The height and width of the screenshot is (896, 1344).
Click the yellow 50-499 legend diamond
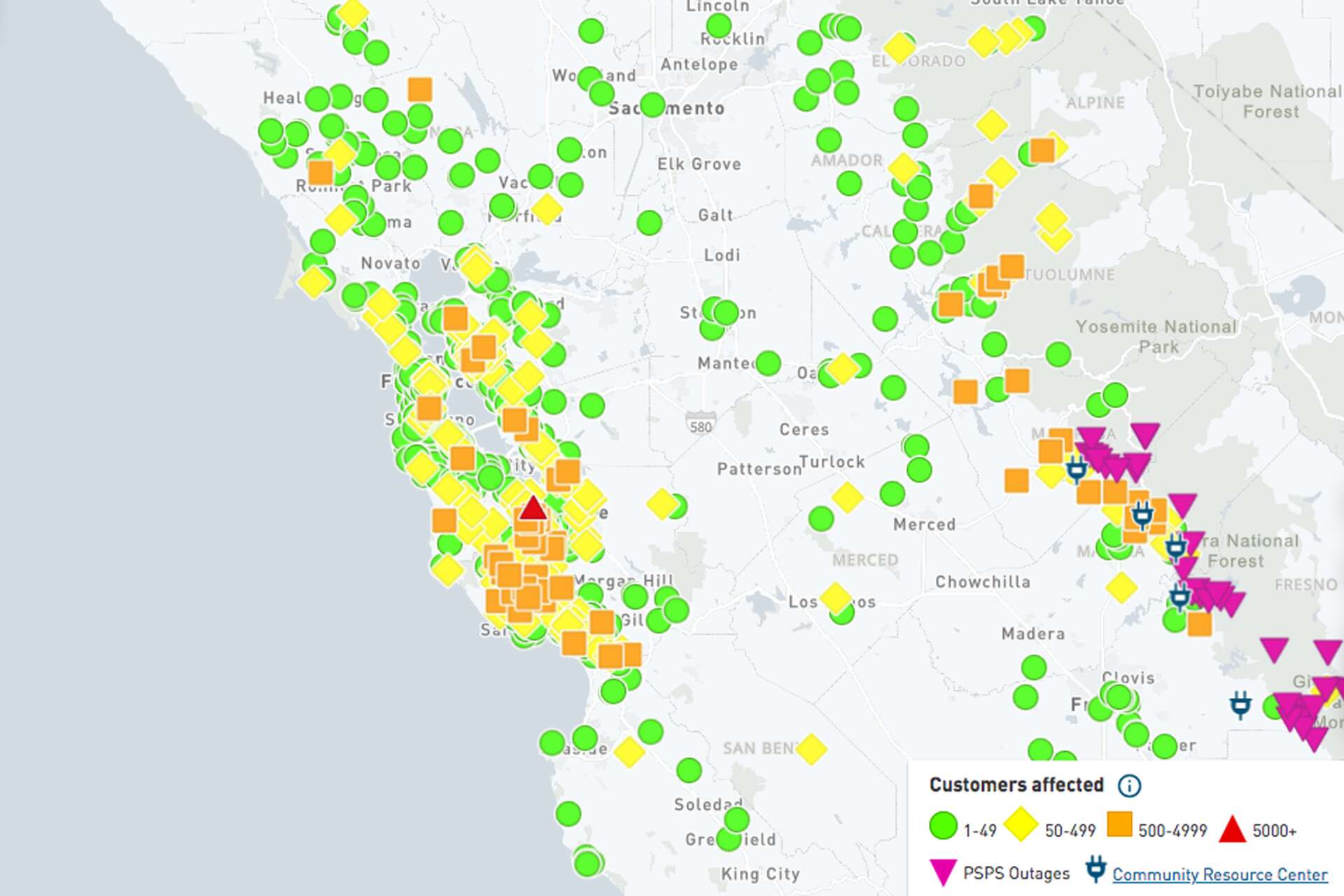click(1021, 824)
